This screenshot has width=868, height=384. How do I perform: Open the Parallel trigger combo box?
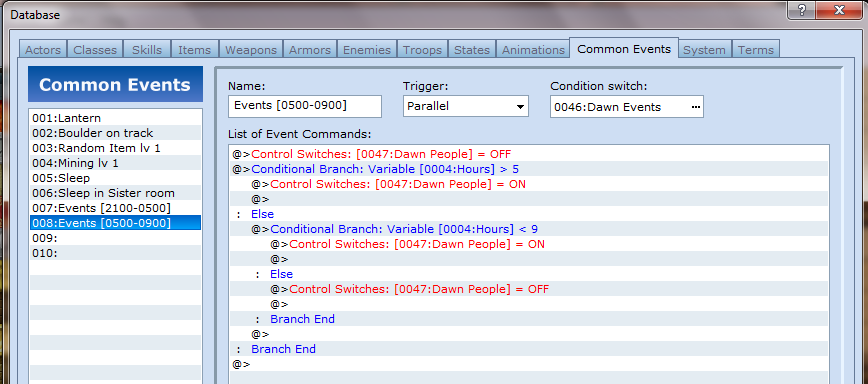pyautogui.click(x=466, y=106)
